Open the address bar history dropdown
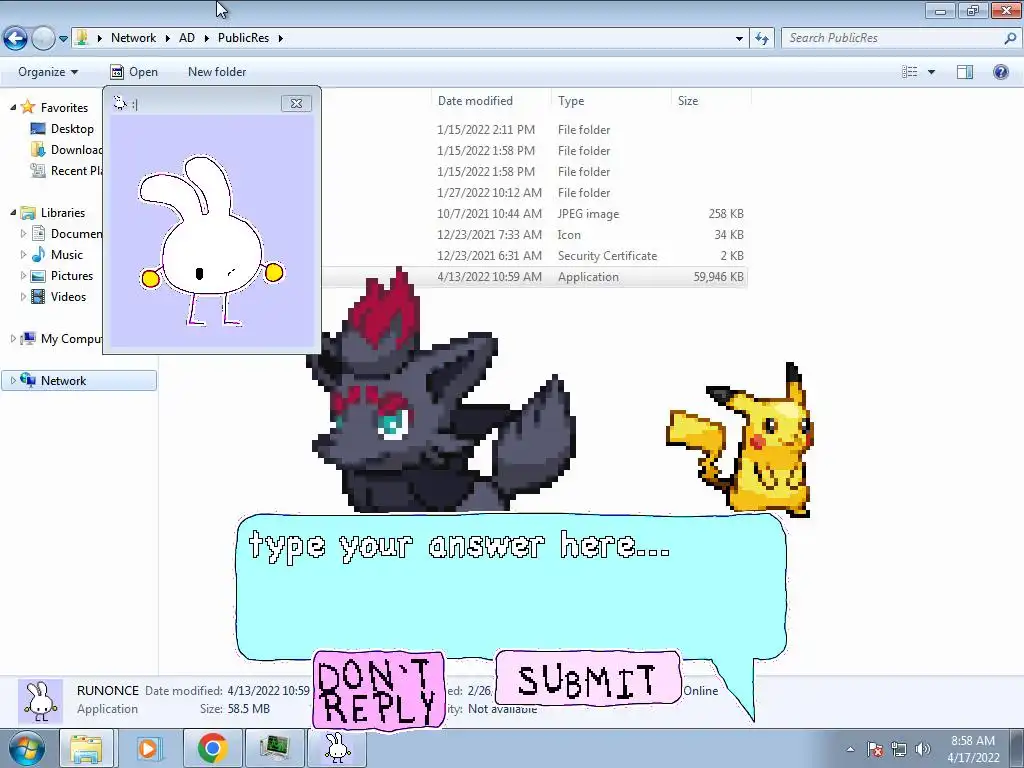1024x768 pixels. pyautogui.click(x=739, y=38)
